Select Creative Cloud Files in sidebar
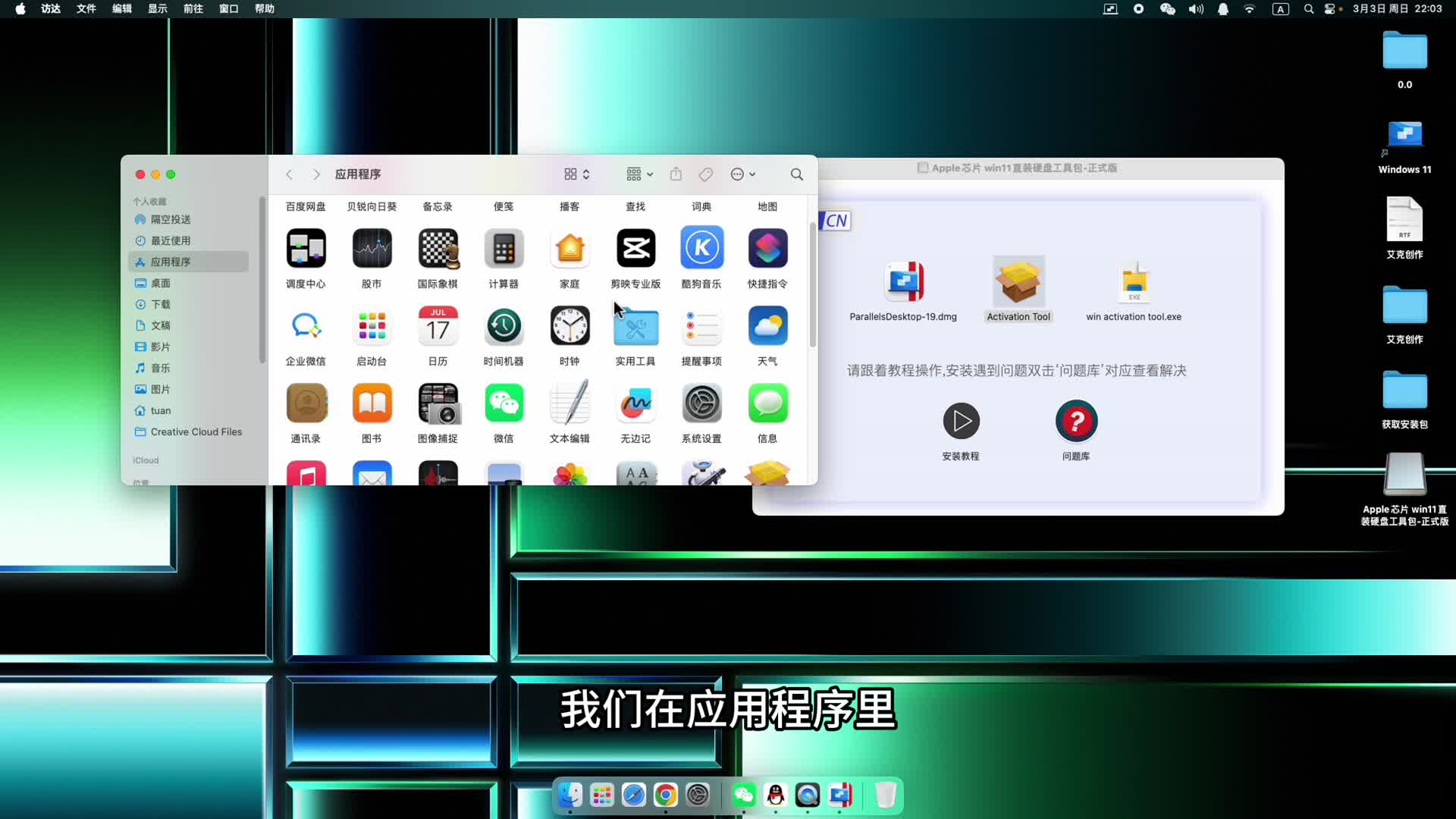 point(196,431)
